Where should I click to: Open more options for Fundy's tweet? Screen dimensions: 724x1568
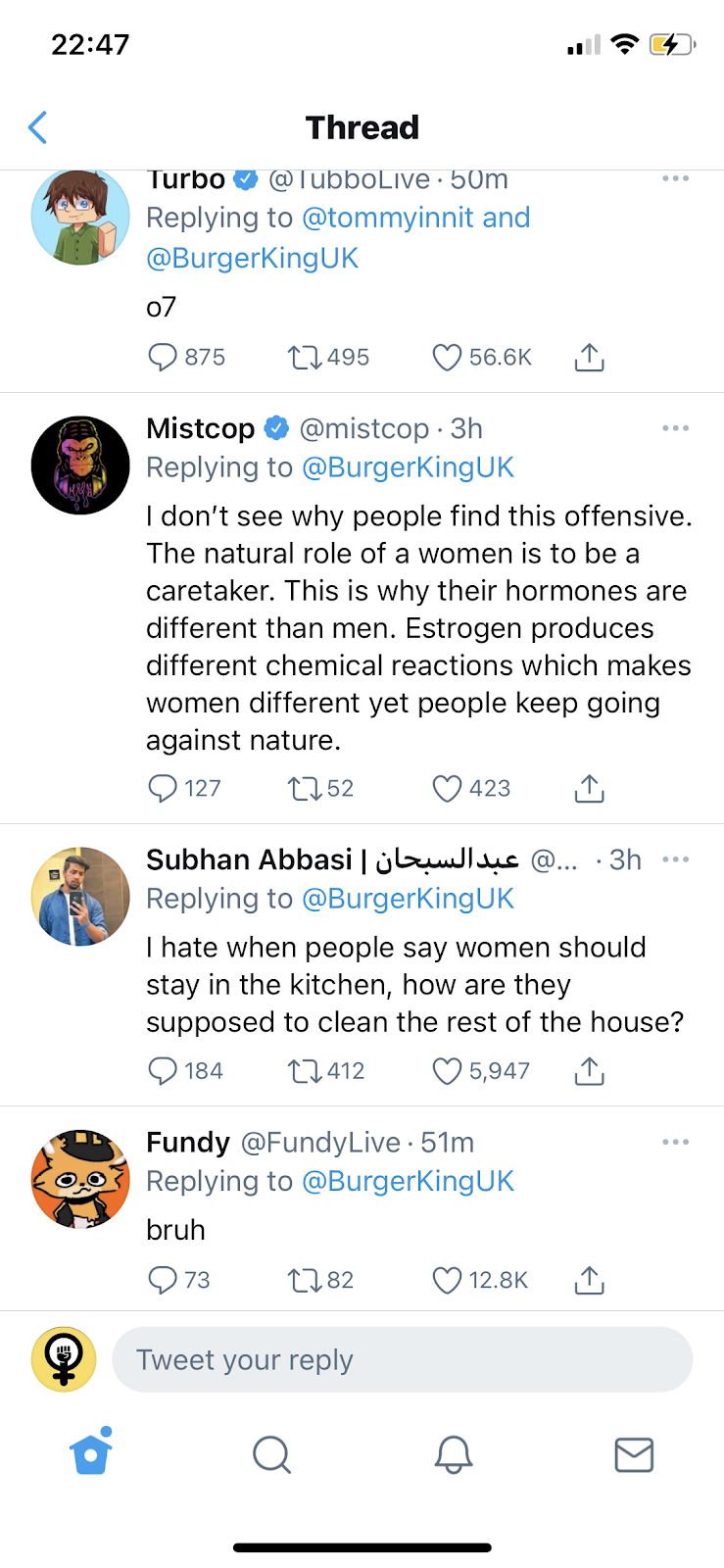click(675, 1142)
